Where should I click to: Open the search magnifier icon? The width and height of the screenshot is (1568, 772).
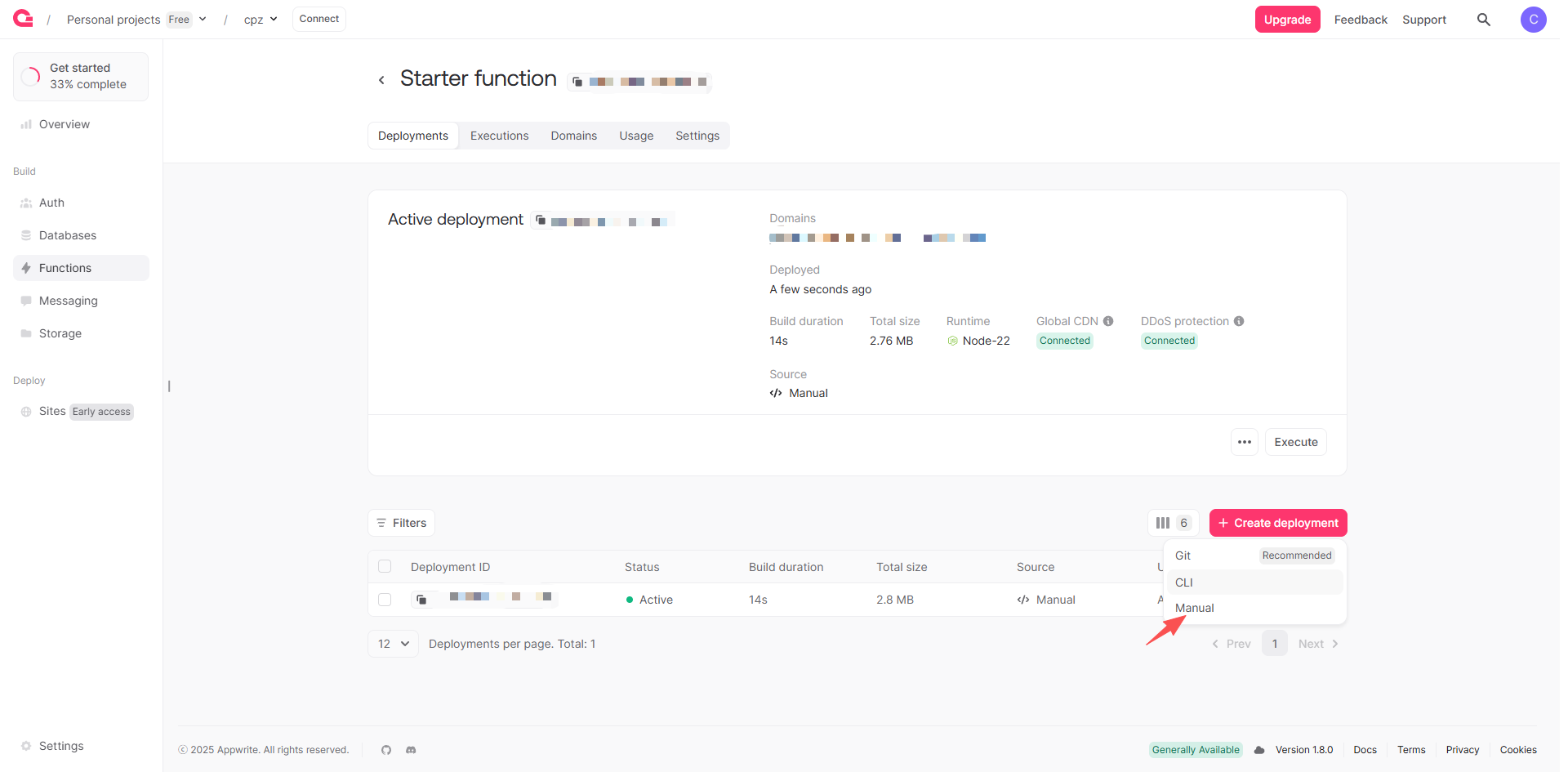(1483, 20)
